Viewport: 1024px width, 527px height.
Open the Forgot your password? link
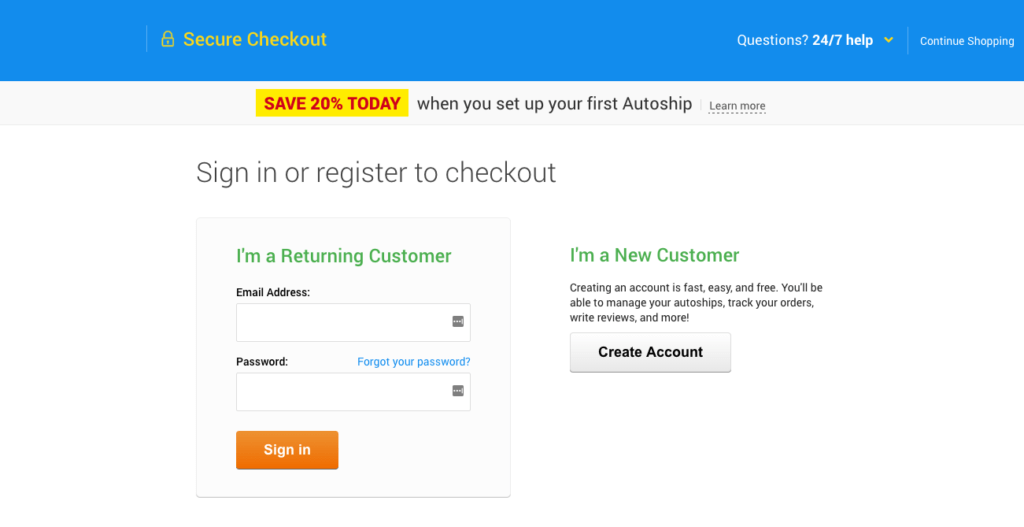413,362
